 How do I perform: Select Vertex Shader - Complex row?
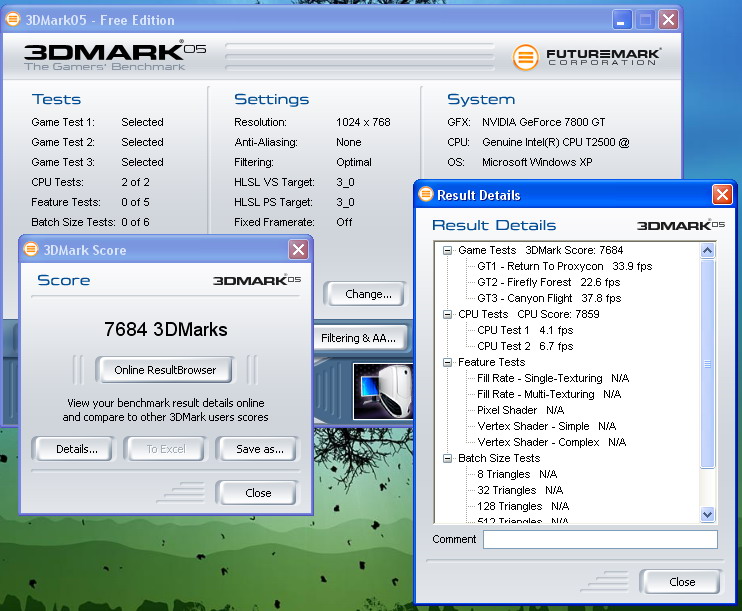tap(551, 443)
